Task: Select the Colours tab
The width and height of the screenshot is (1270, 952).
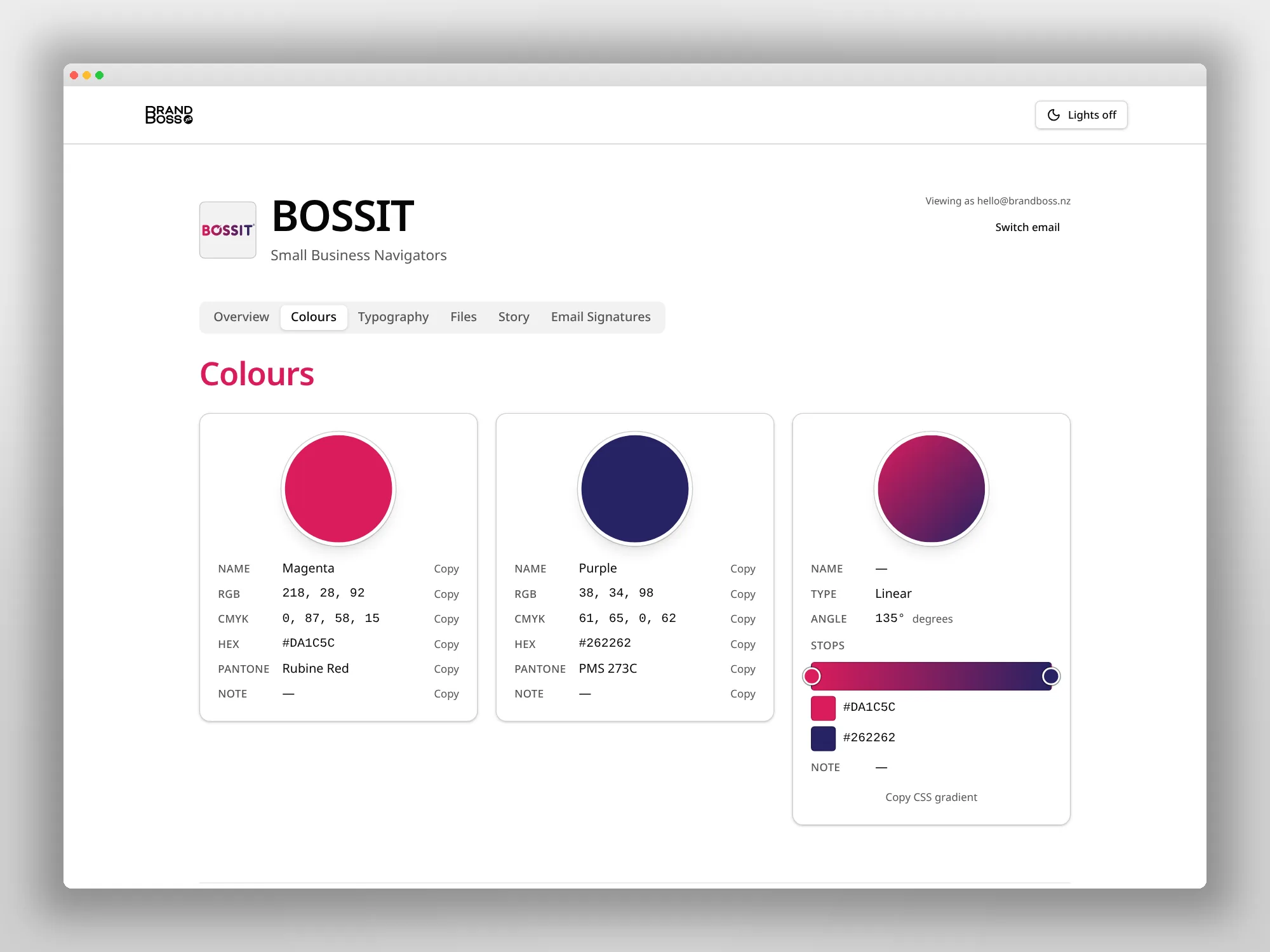Action: tap(314, 317)
